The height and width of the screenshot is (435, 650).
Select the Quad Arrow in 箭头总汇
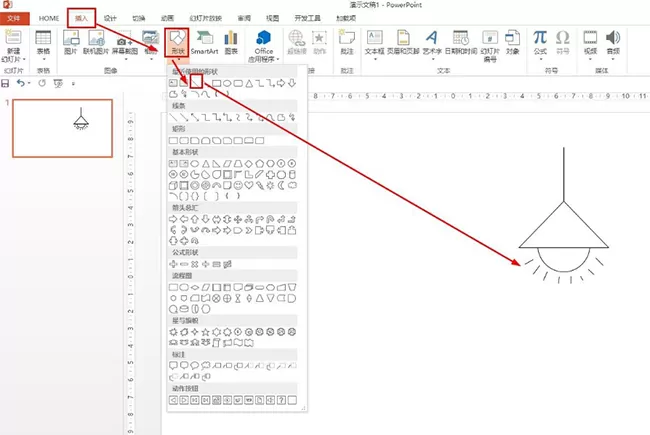click(x=238, y=219)
